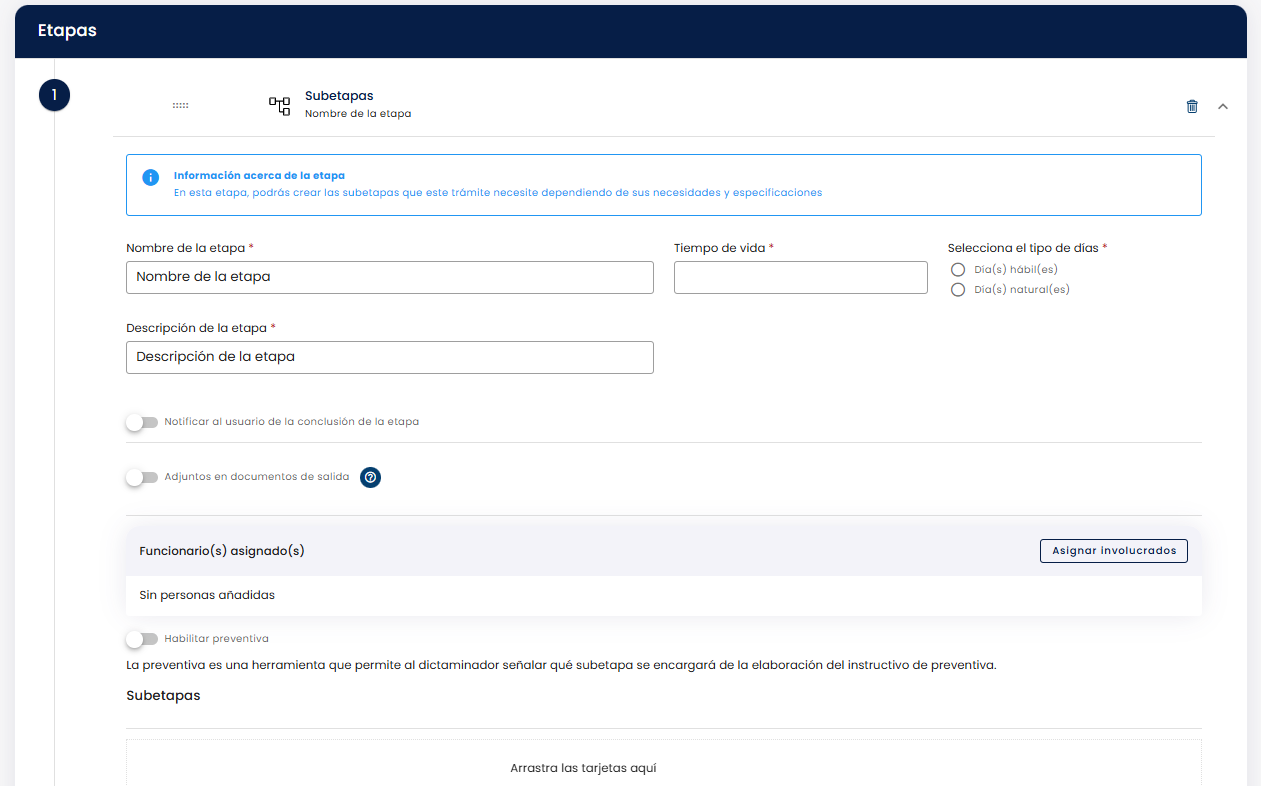Click the Subetapas title in stage header
The image size is (1261, 786).
tap(339, 96)
